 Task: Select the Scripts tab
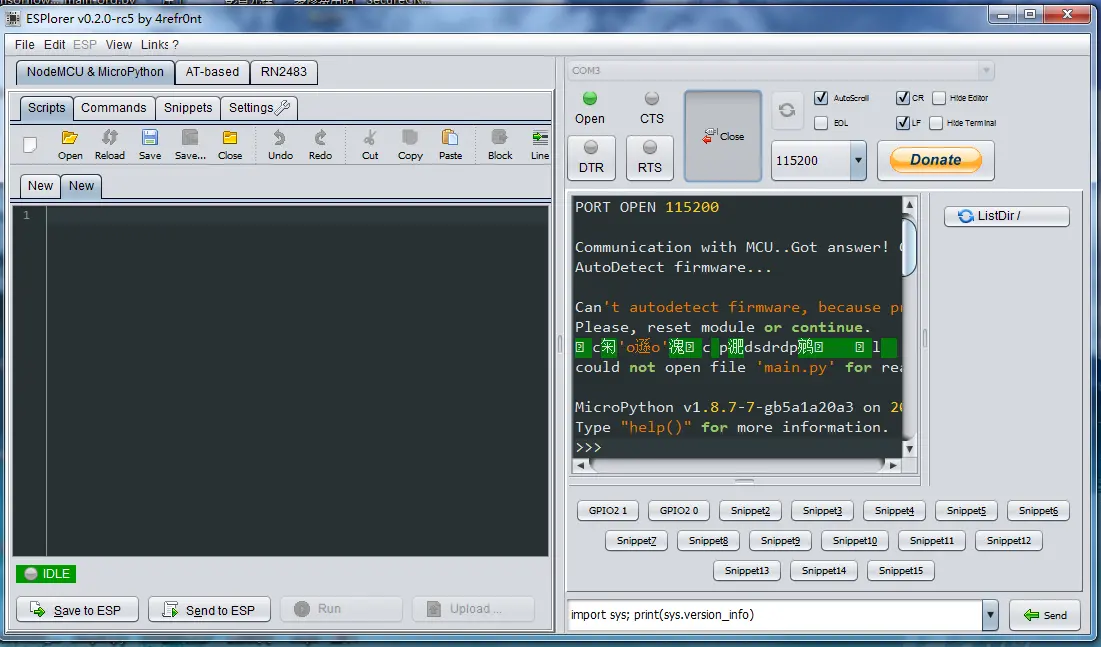46,107
